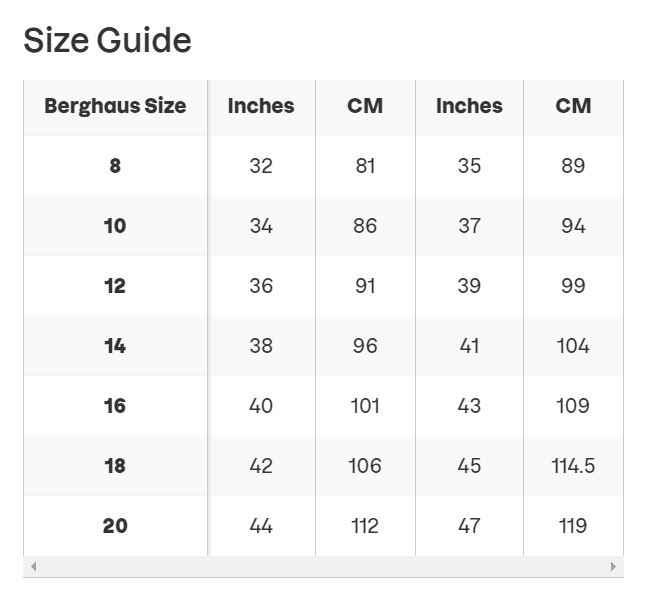Select the size 10 row label
This screenshot has width=671, height=589.
(x=115, y=226)
